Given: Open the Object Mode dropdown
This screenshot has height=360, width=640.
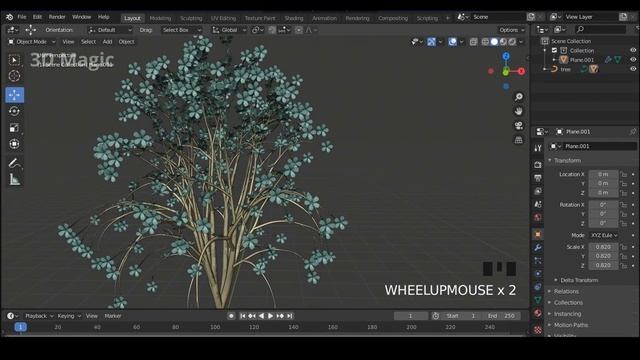Looking at the screenshot, I should [31, 42].
